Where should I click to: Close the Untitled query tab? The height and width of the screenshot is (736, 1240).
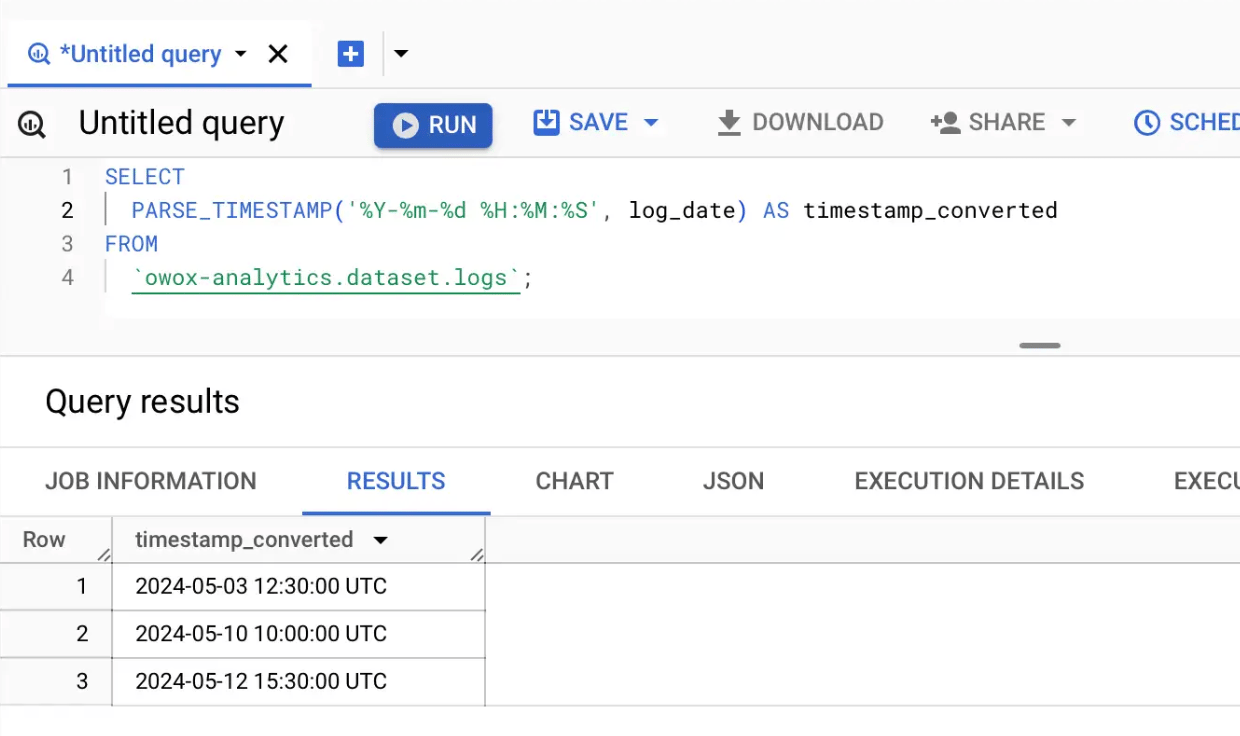click(x=278, y=54)
